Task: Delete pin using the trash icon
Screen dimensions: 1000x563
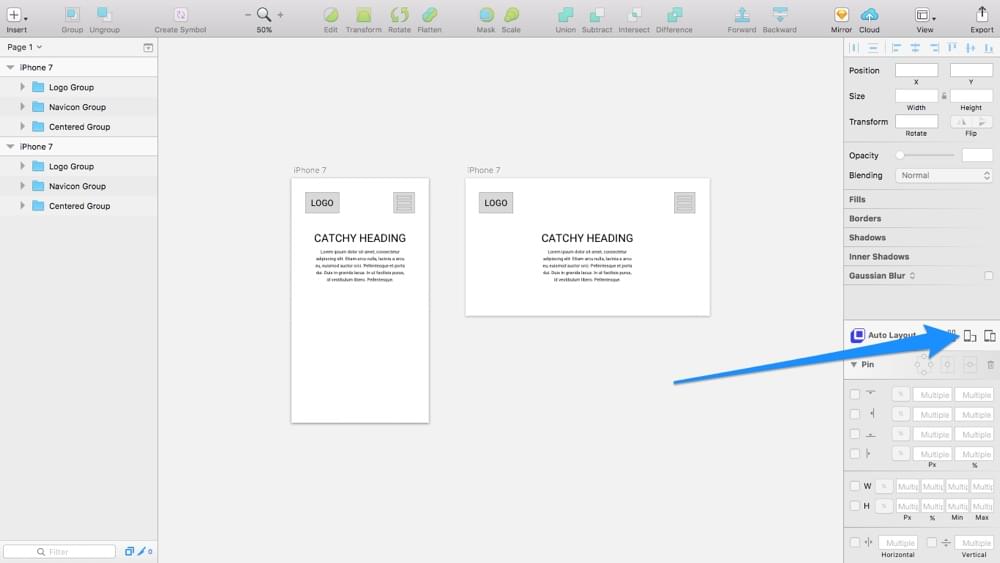Action: [990, 365]
